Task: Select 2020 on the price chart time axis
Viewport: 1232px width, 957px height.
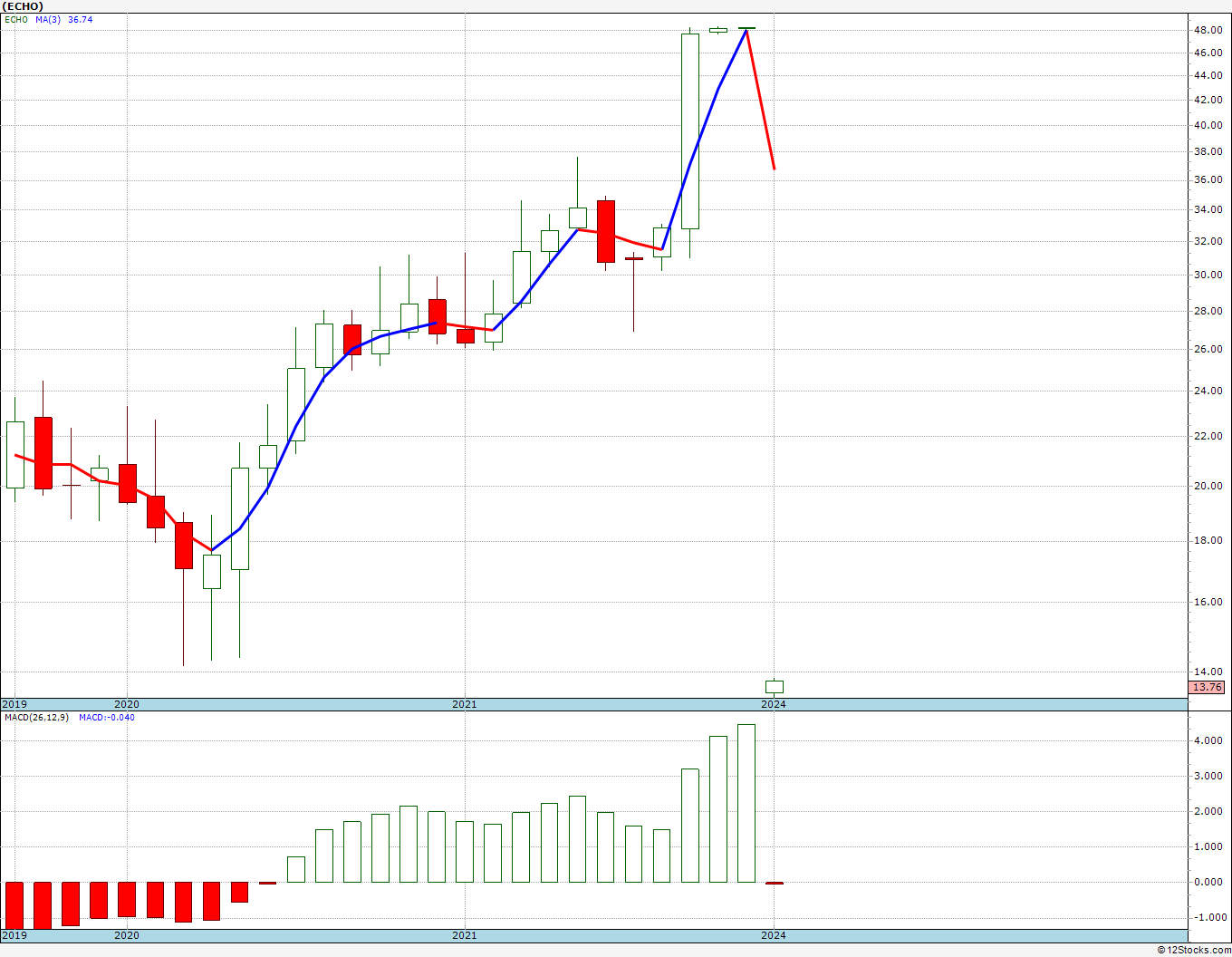Action: pyautogui.click(x=127, y=704)
